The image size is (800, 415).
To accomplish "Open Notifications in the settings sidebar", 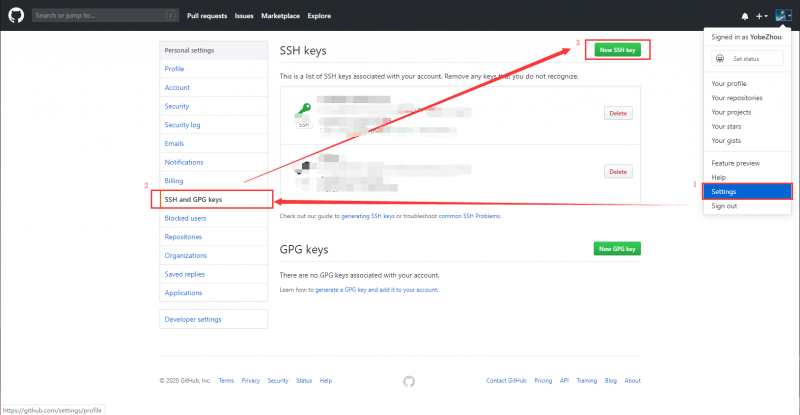I will click(x=213, y=162).
